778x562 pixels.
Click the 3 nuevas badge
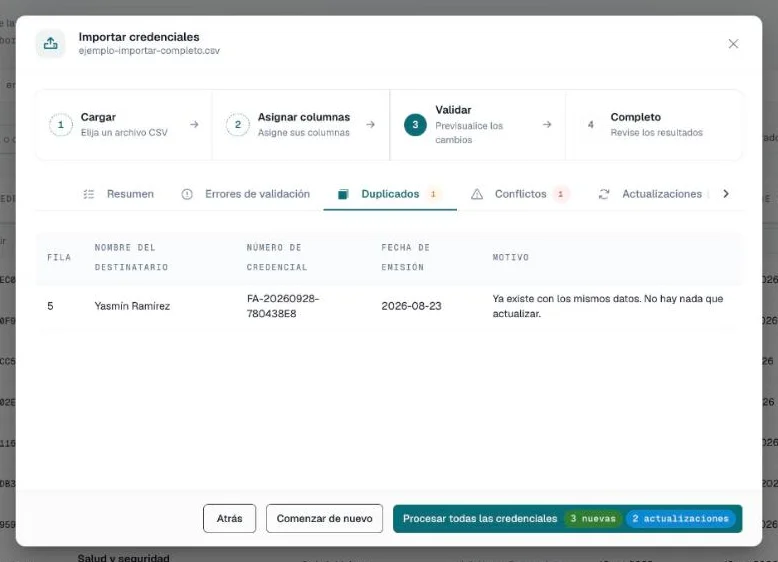[593, 518]
